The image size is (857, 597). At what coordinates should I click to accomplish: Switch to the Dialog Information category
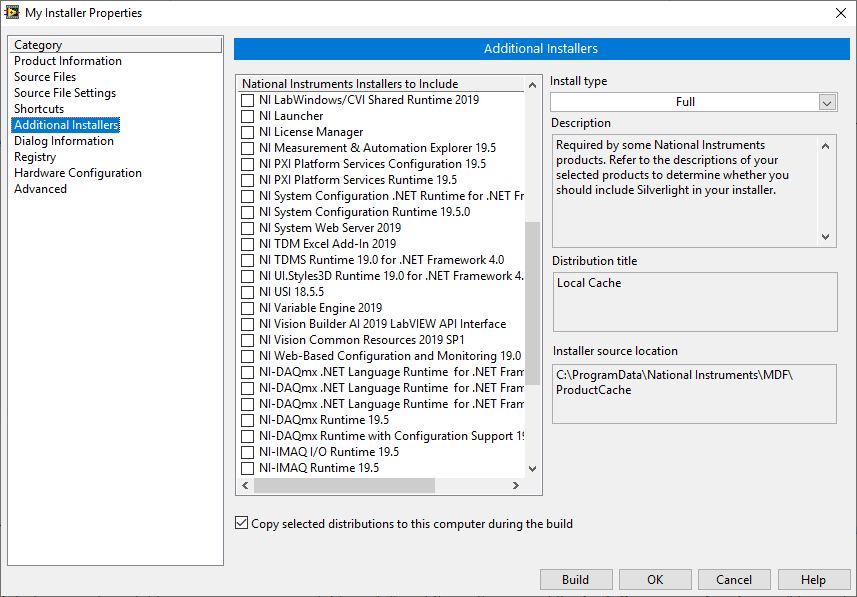(64, 141)
